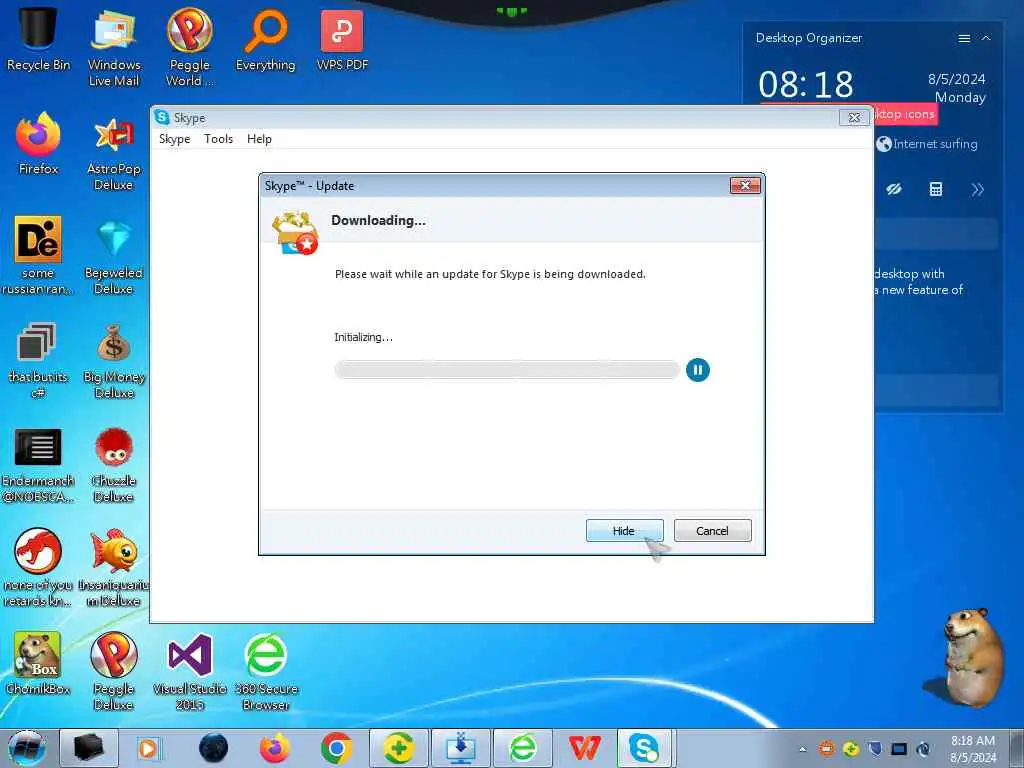
Task: Click Internet surfing in Desktop Organizer
Action: (x=927, y=144)
